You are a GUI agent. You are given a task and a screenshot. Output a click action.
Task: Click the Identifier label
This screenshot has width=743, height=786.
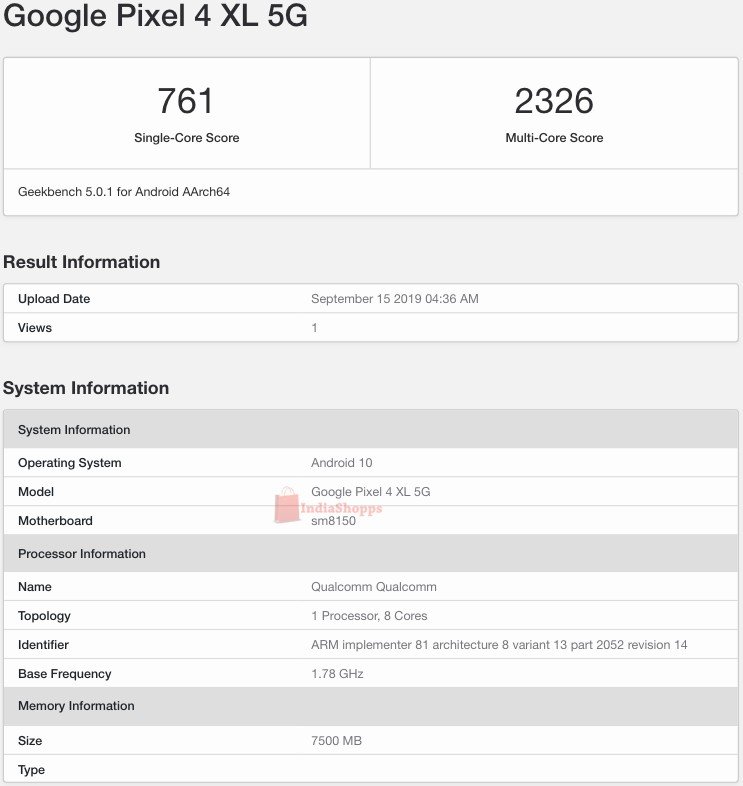[43, 645]
